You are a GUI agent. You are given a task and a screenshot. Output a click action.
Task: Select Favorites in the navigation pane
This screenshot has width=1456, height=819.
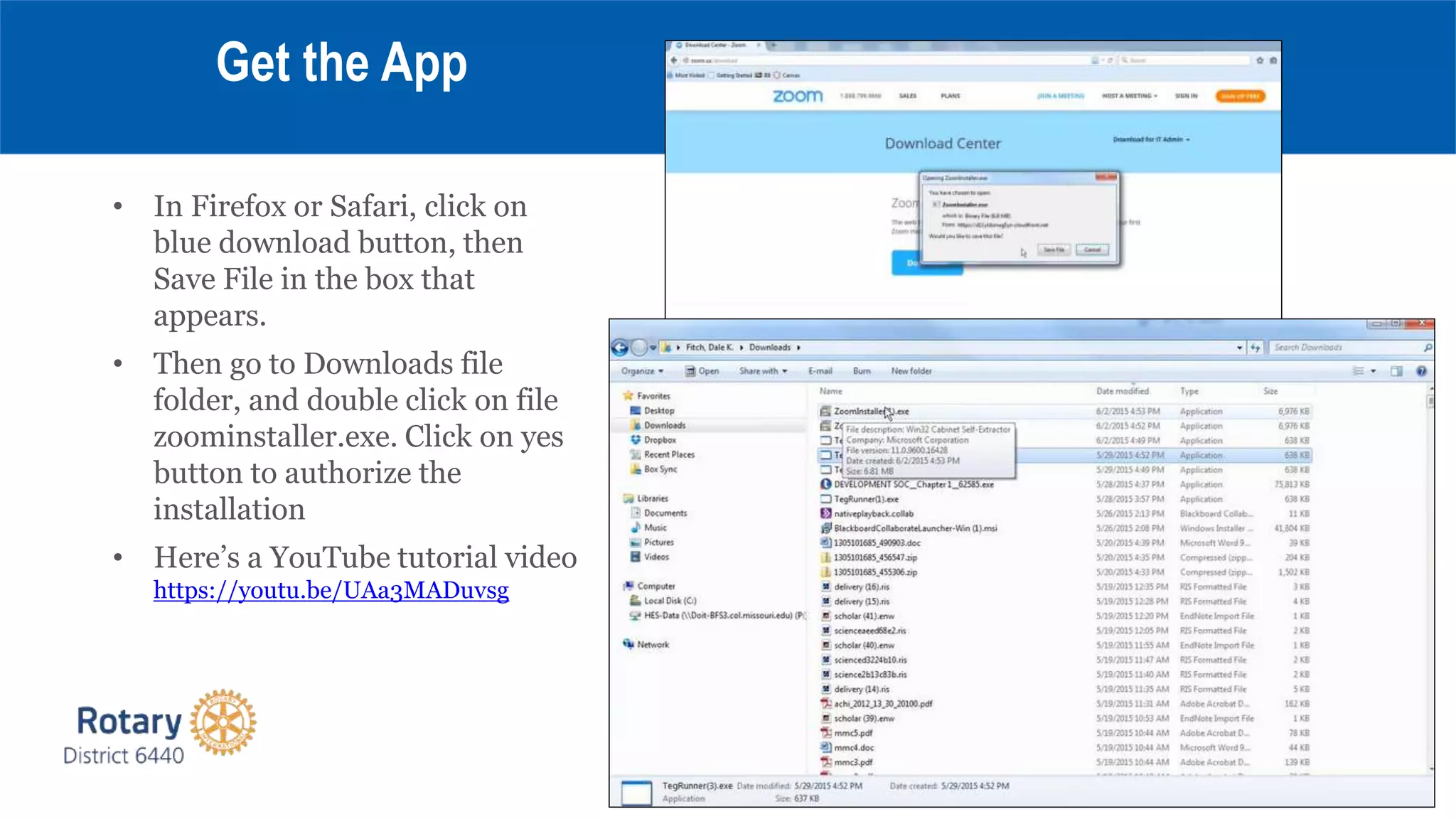[x=647, y=396]
